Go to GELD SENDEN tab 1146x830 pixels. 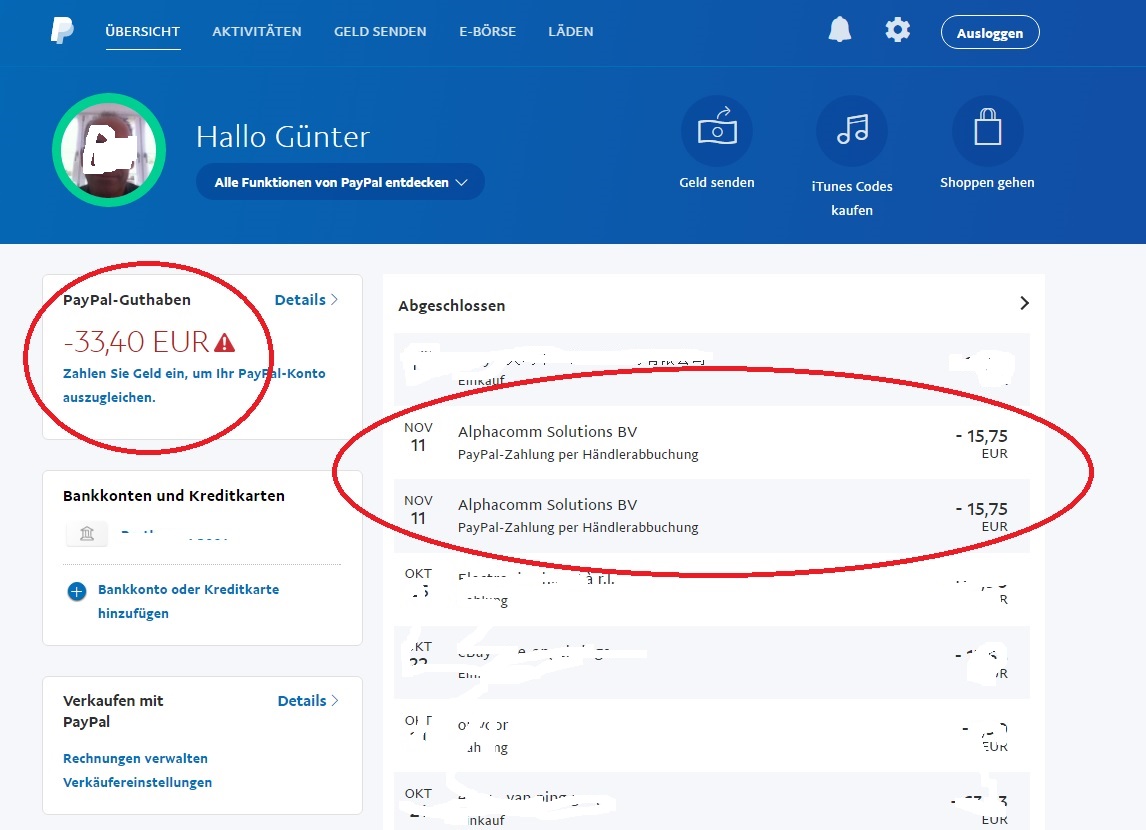click(380, 31)
